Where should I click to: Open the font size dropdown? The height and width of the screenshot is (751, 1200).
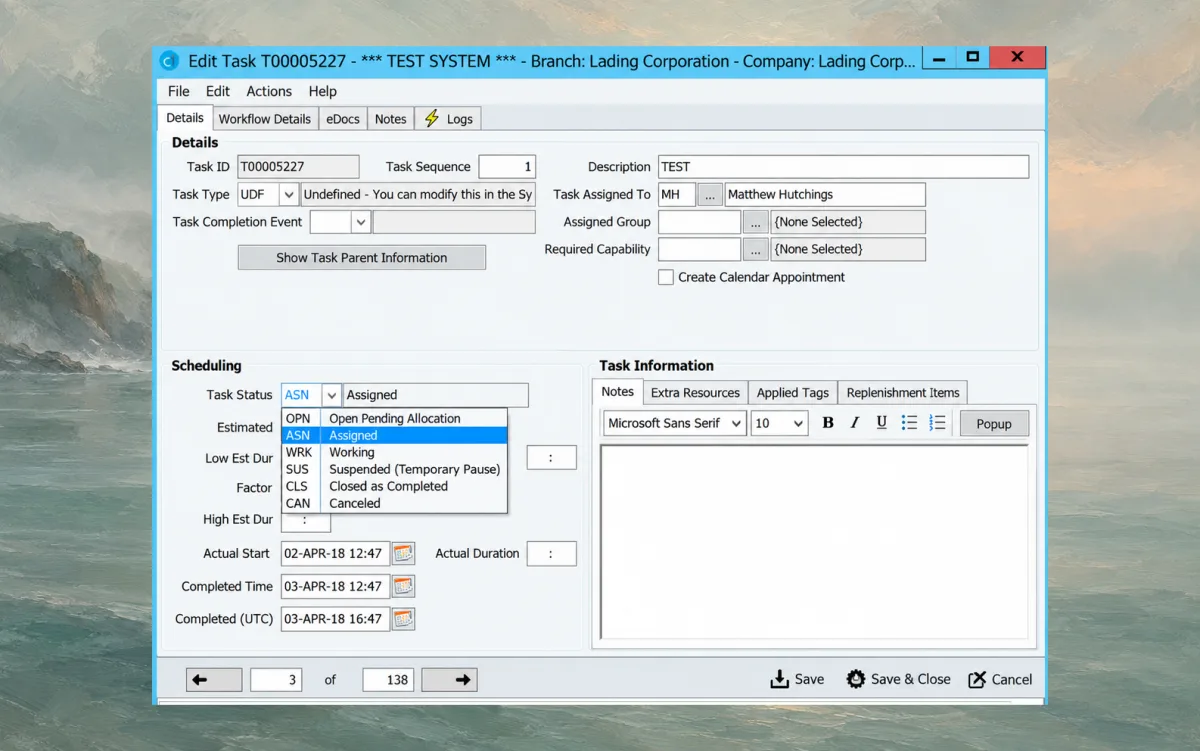[x=798, y=424]
